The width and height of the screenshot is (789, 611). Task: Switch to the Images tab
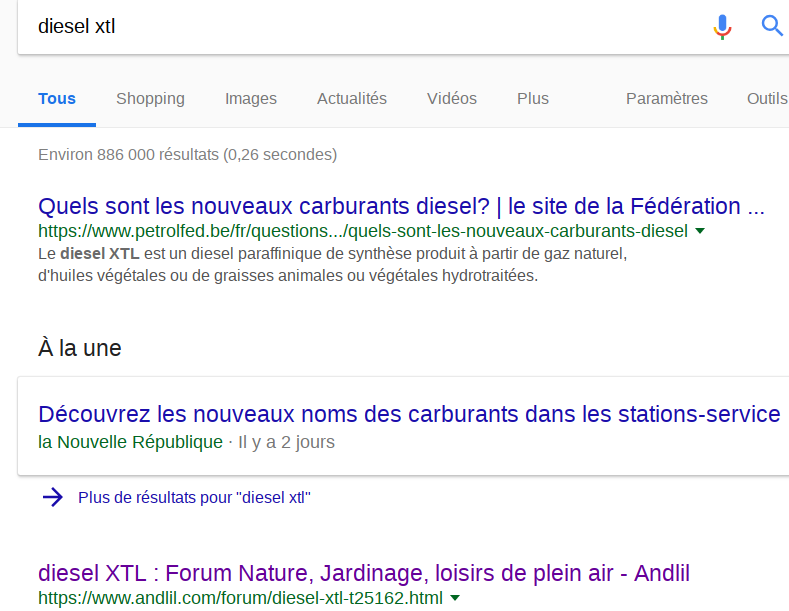coord(251,99)
